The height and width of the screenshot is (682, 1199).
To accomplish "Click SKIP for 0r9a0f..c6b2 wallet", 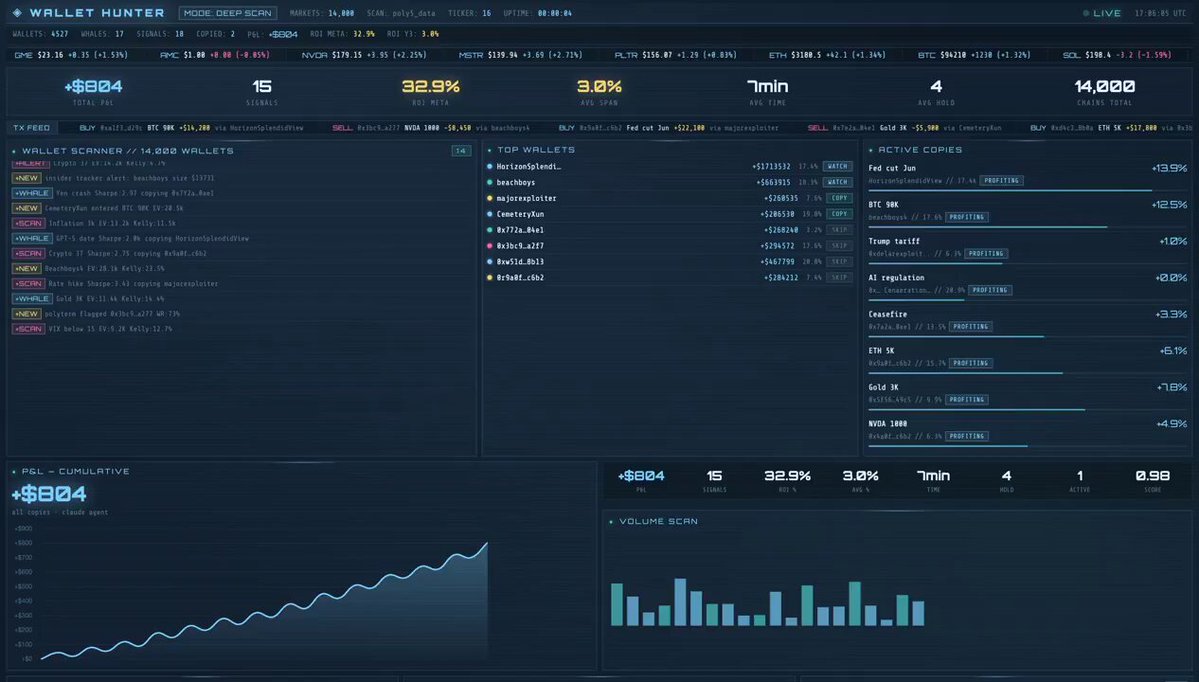I will (x=839, y=278).
